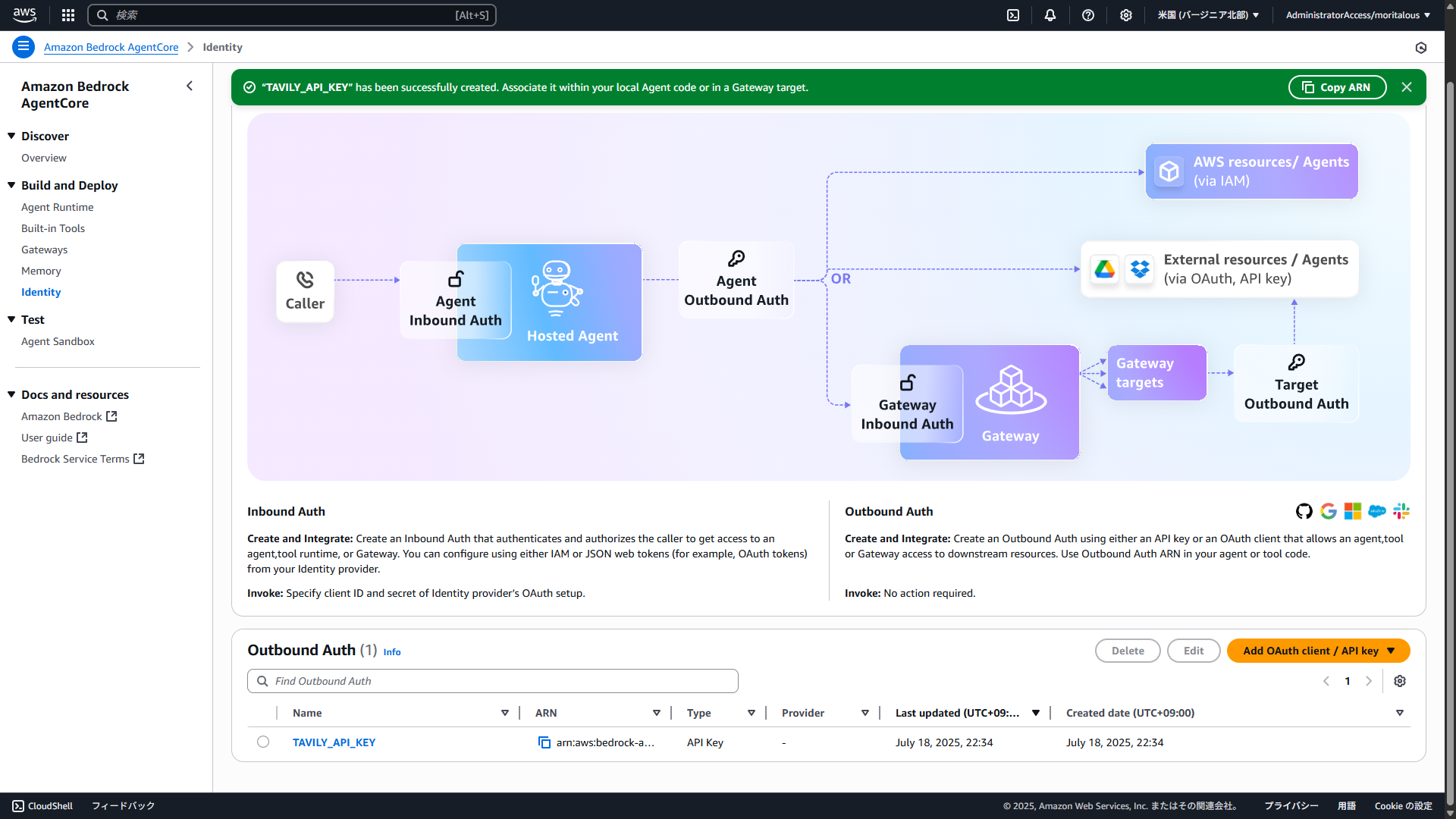Open region selector dropdown
Screen dimensions: 1456x819
[x=1207, y=15]
